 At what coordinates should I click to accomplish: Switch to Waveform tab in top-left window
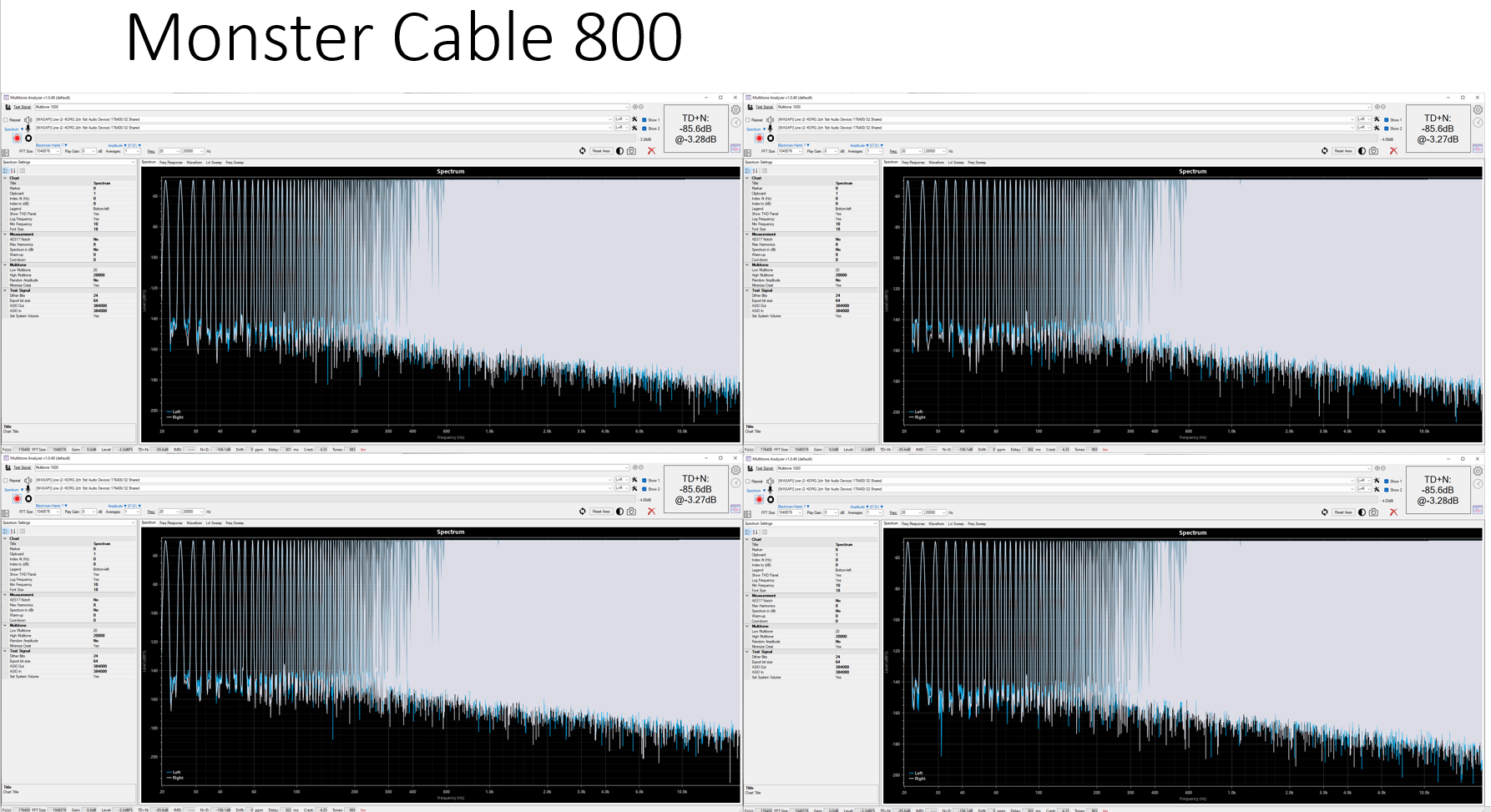click(194, 162)
